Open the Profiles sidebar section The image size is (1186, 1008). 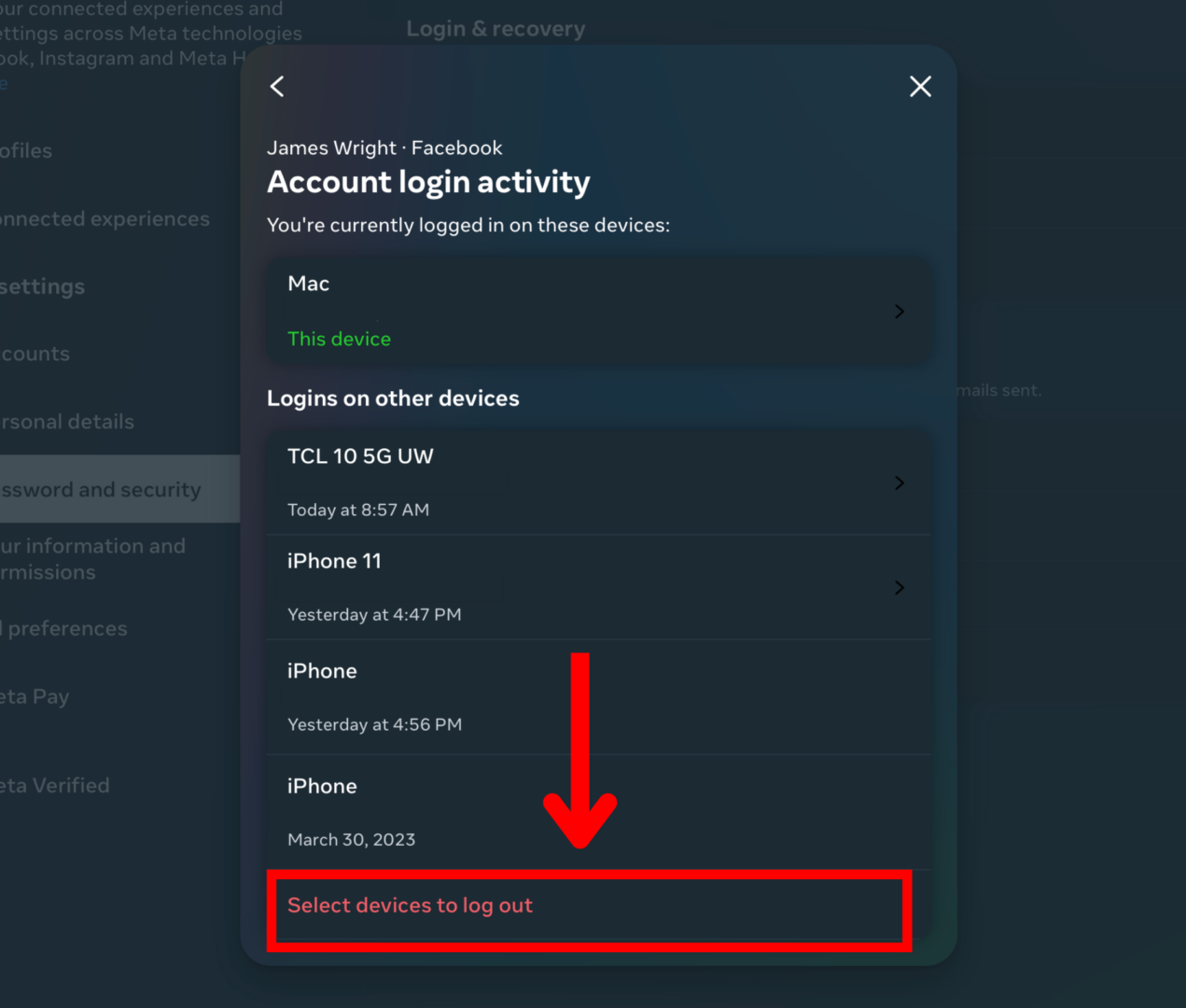[26, 150]
